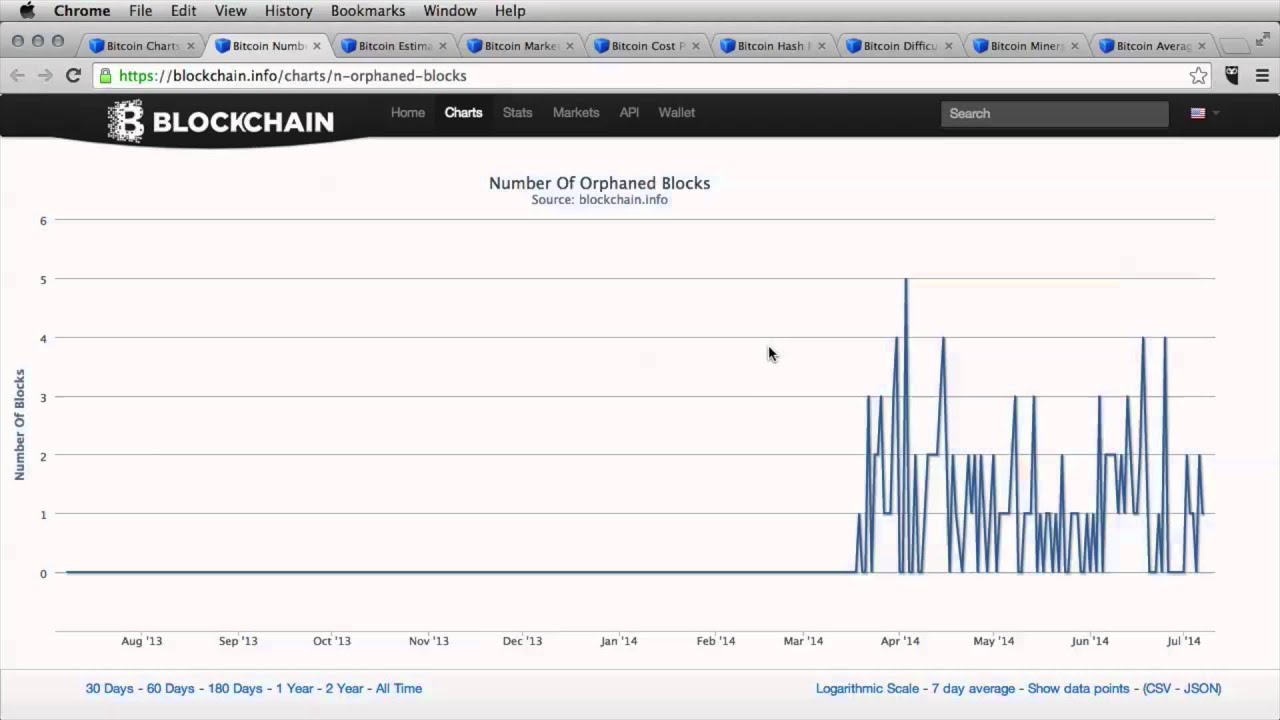This screenshot has width=1280, height=720.
Task: Open the History menu
Action: [289, 11]
